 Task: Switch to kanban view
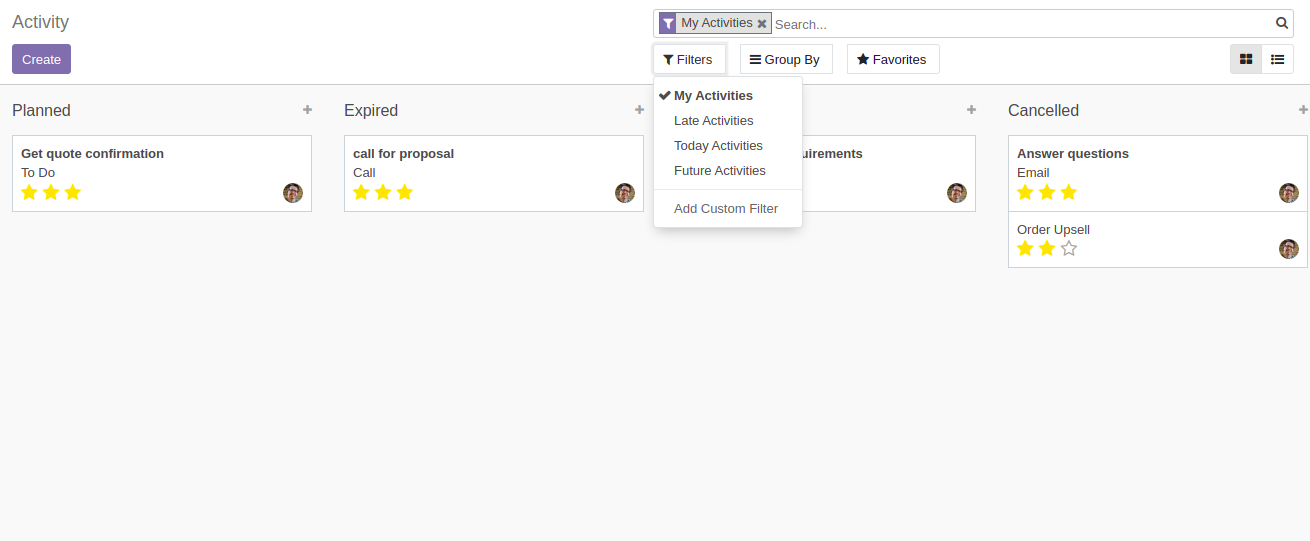(x=1246, y=59)
